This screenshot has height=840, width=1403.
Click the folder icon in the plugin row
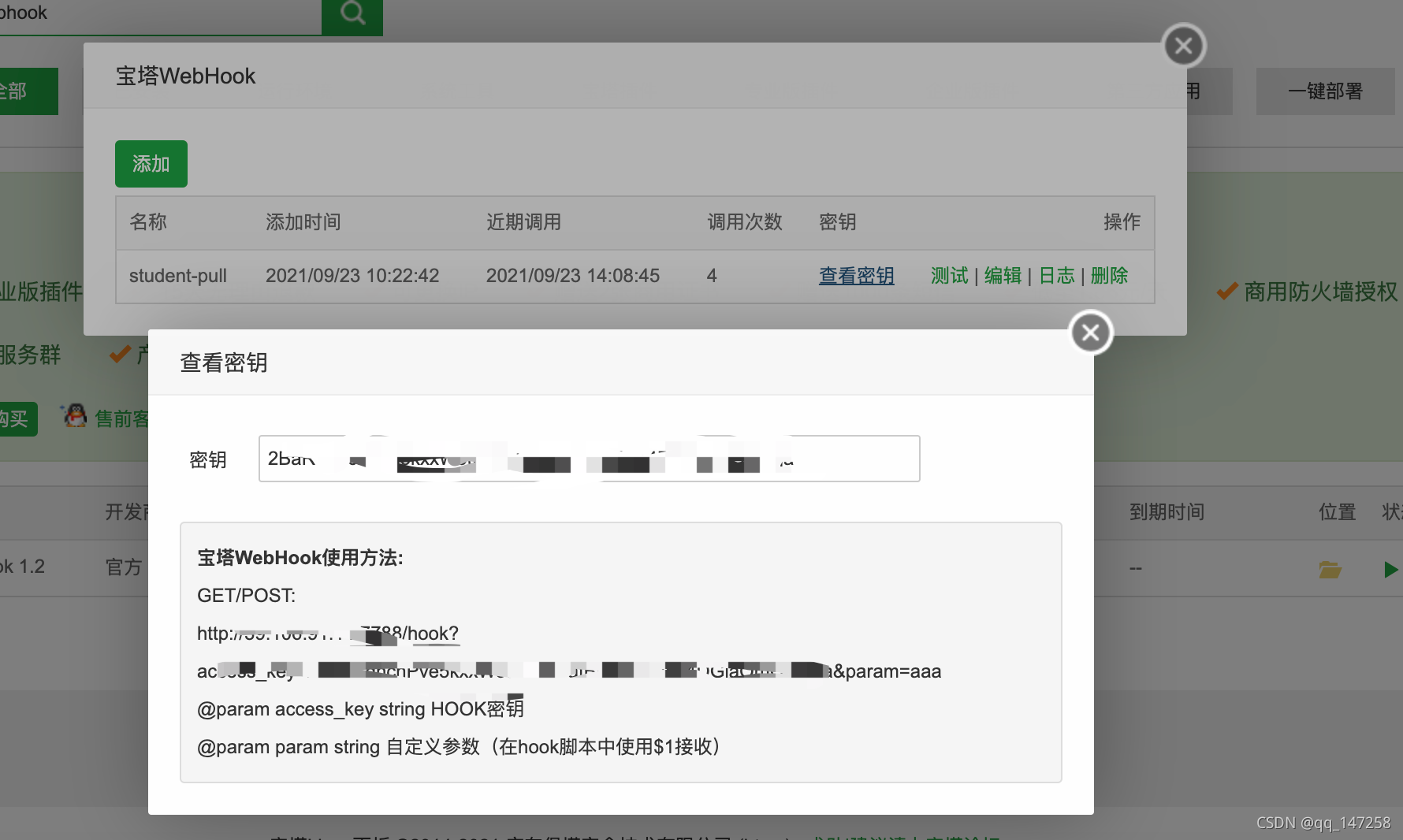(1330, 569)
